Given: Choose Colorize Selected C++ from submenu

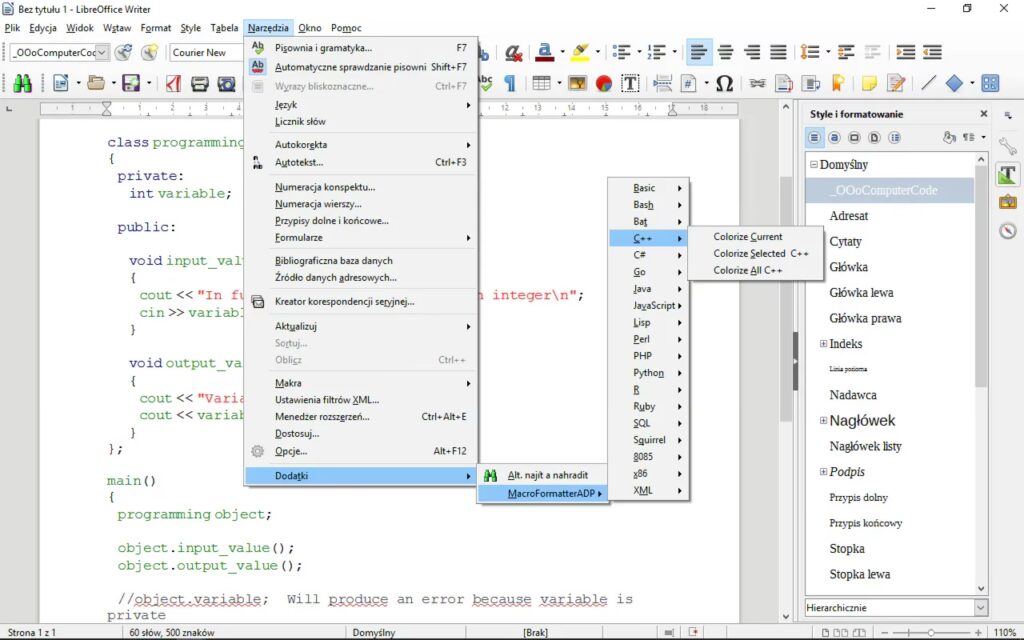Looking at the screenshot, I should click(760, 254).
